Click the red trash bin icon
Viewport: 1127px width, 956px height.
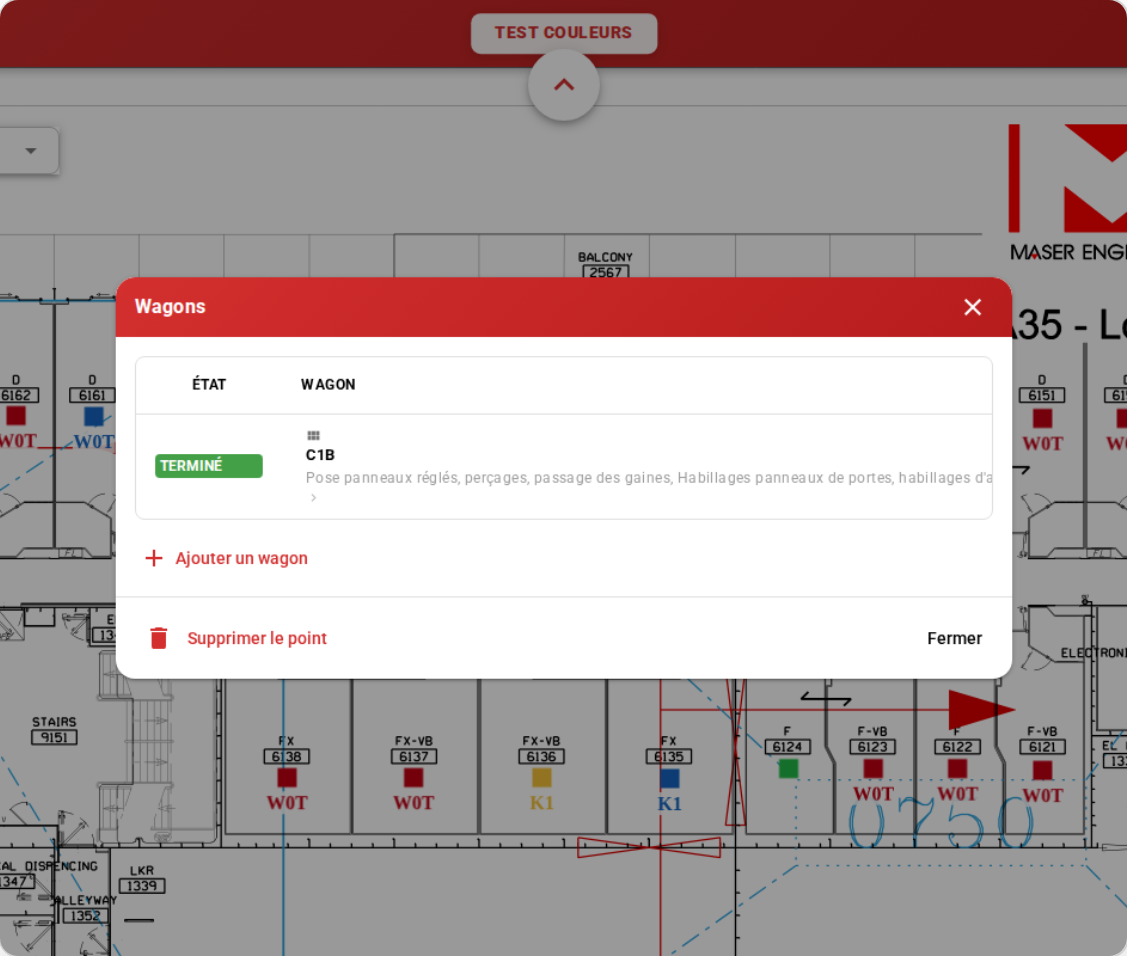coord(159,638)
